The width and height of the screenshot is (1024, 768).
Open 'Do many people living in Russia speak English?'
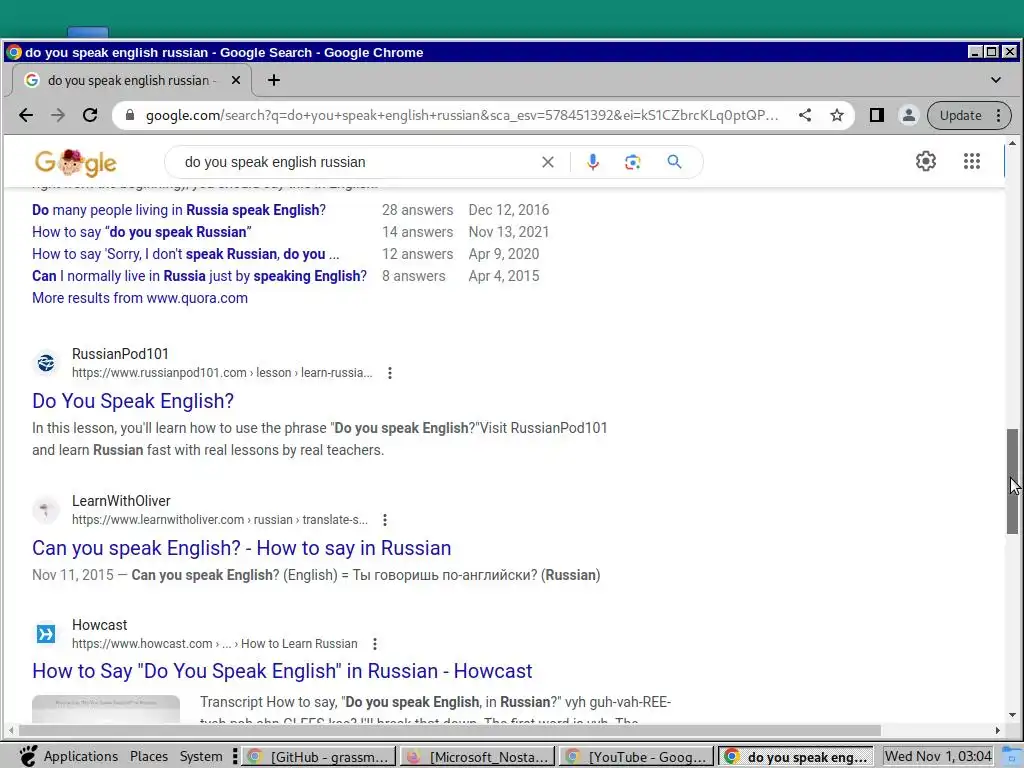point(179,210)
